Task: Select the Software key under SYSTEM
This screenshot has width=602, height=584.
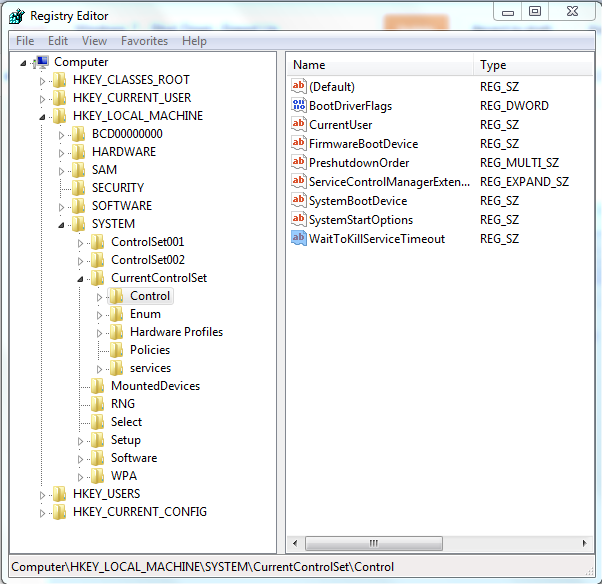Action: tap(134, 458)
